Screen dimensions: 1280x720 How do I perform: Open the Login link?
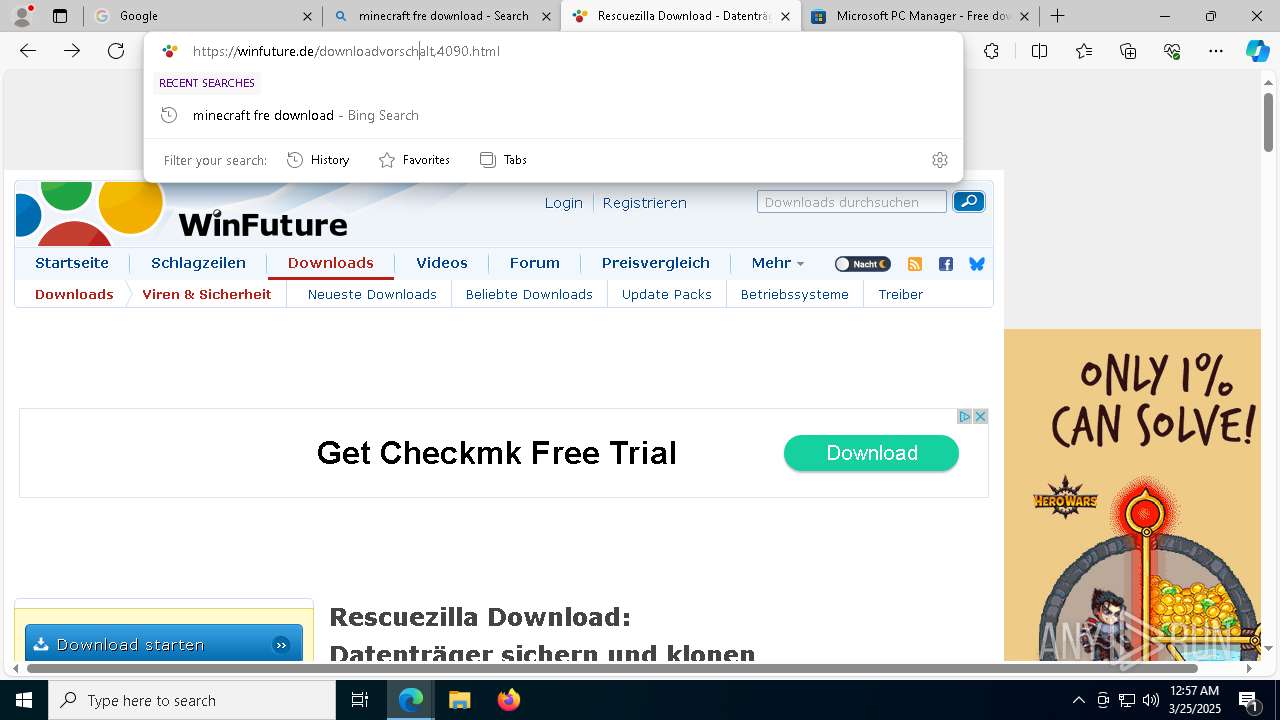[x=563, y=202]
